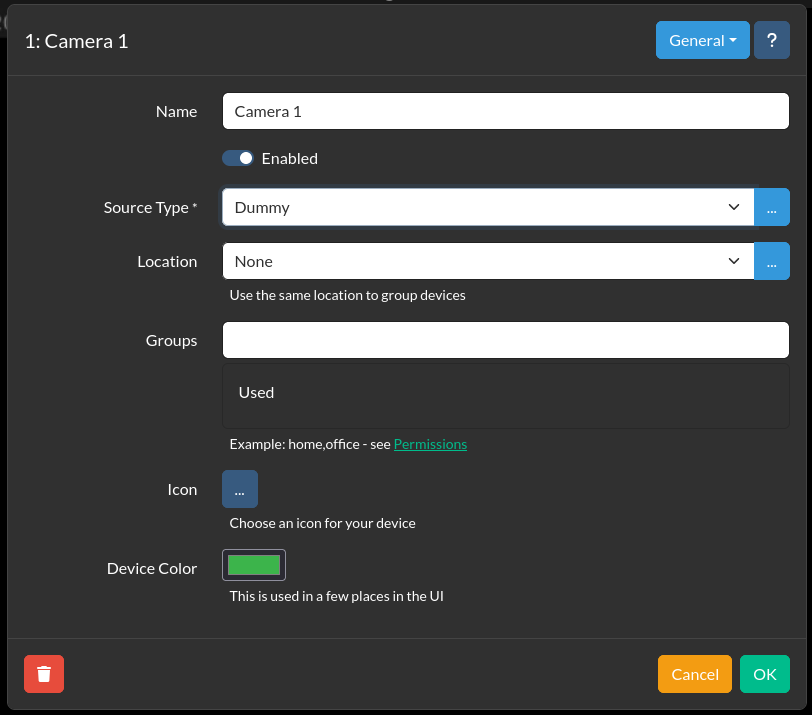The height and width of the screenshot is (715, 812).
Task: Click 'This is used in a few places in the UI'
Action: 337,596
